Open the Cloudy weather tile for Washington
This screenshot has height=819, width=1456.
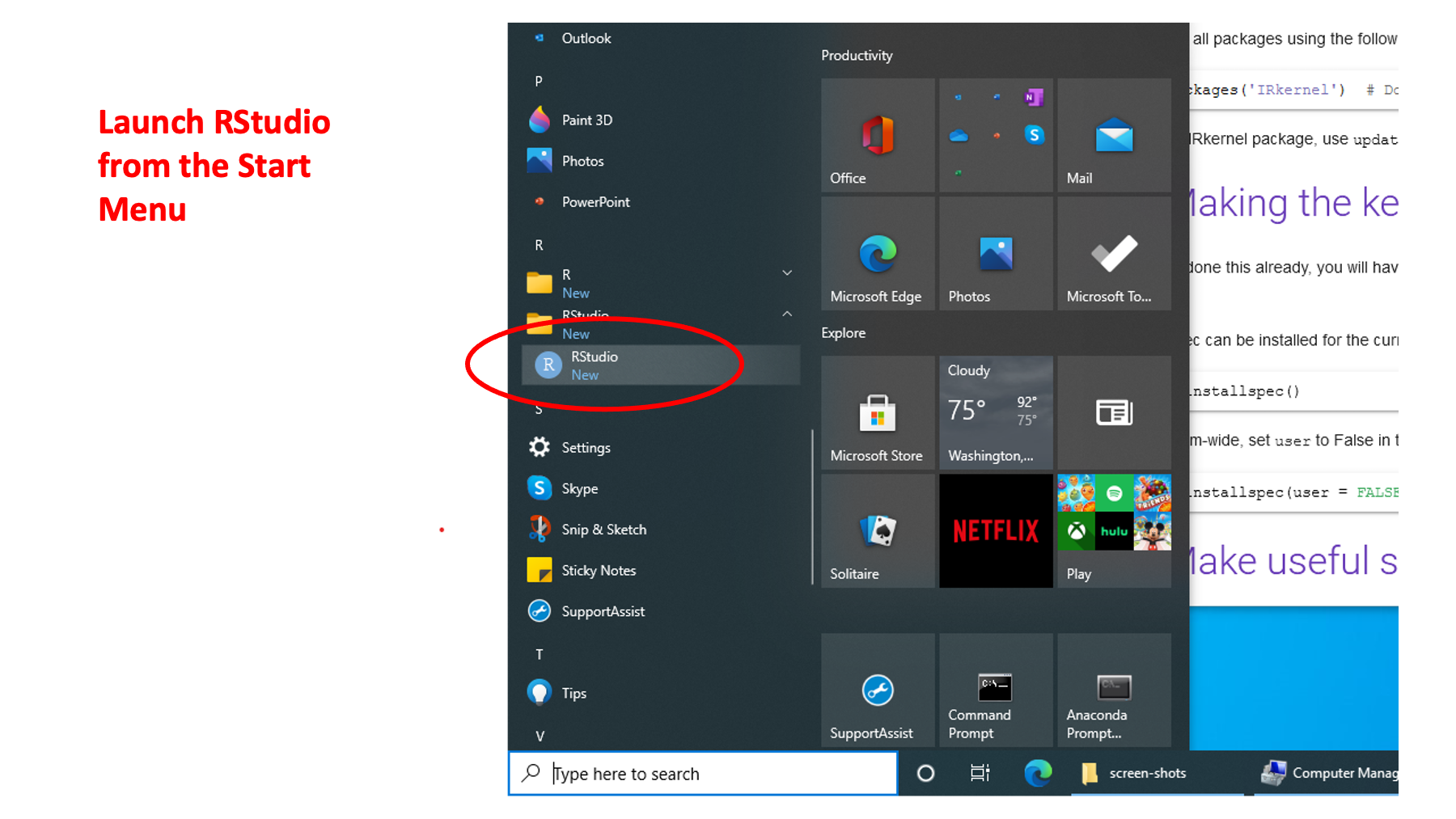tap(996, 412)
